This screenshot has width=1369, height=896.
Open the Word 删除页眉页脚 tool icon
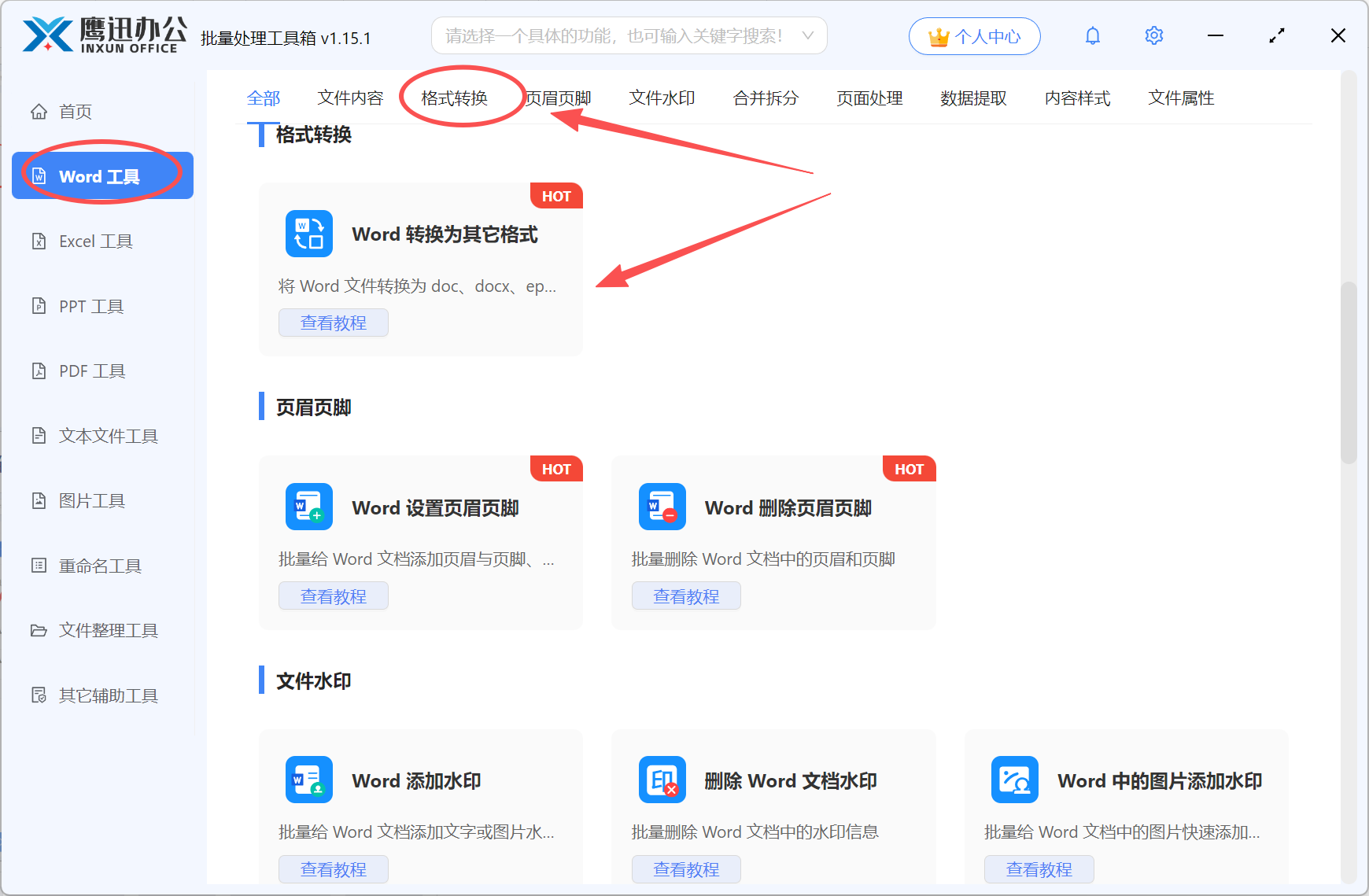[x=662, y=507]
